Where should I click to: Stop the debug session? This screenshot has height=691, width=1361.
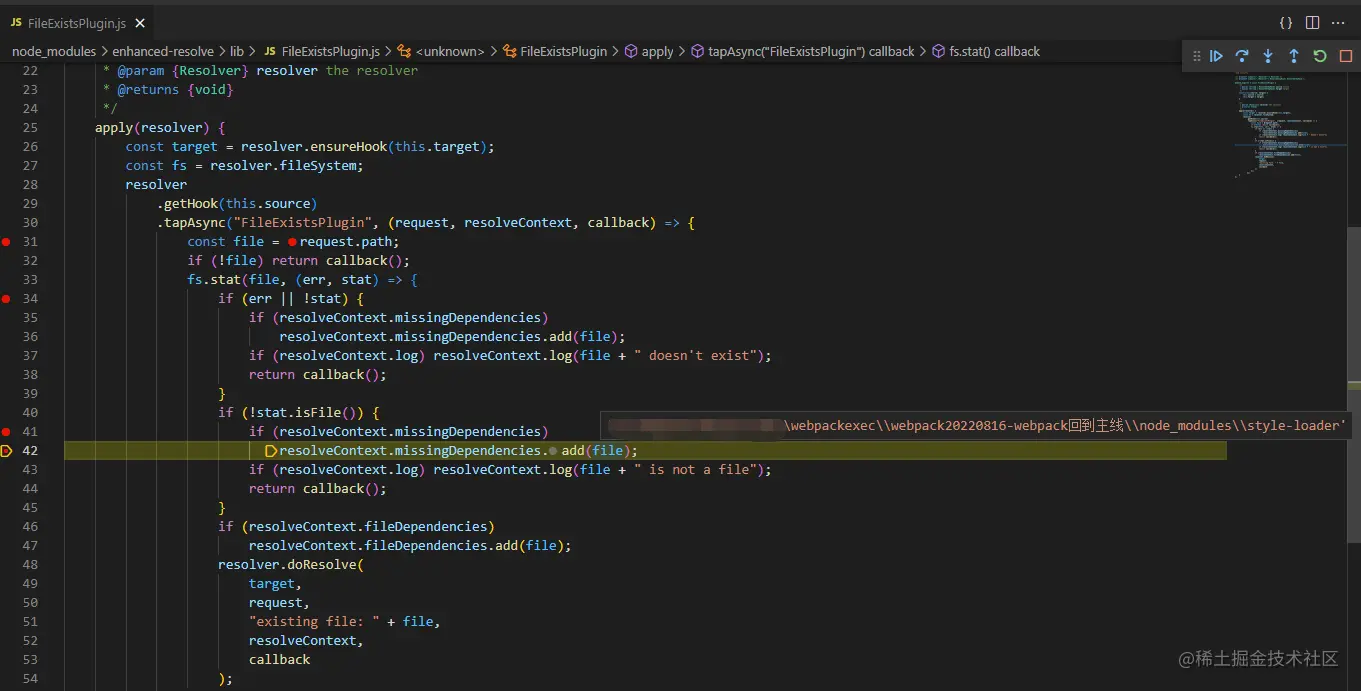click(1346, 56)
